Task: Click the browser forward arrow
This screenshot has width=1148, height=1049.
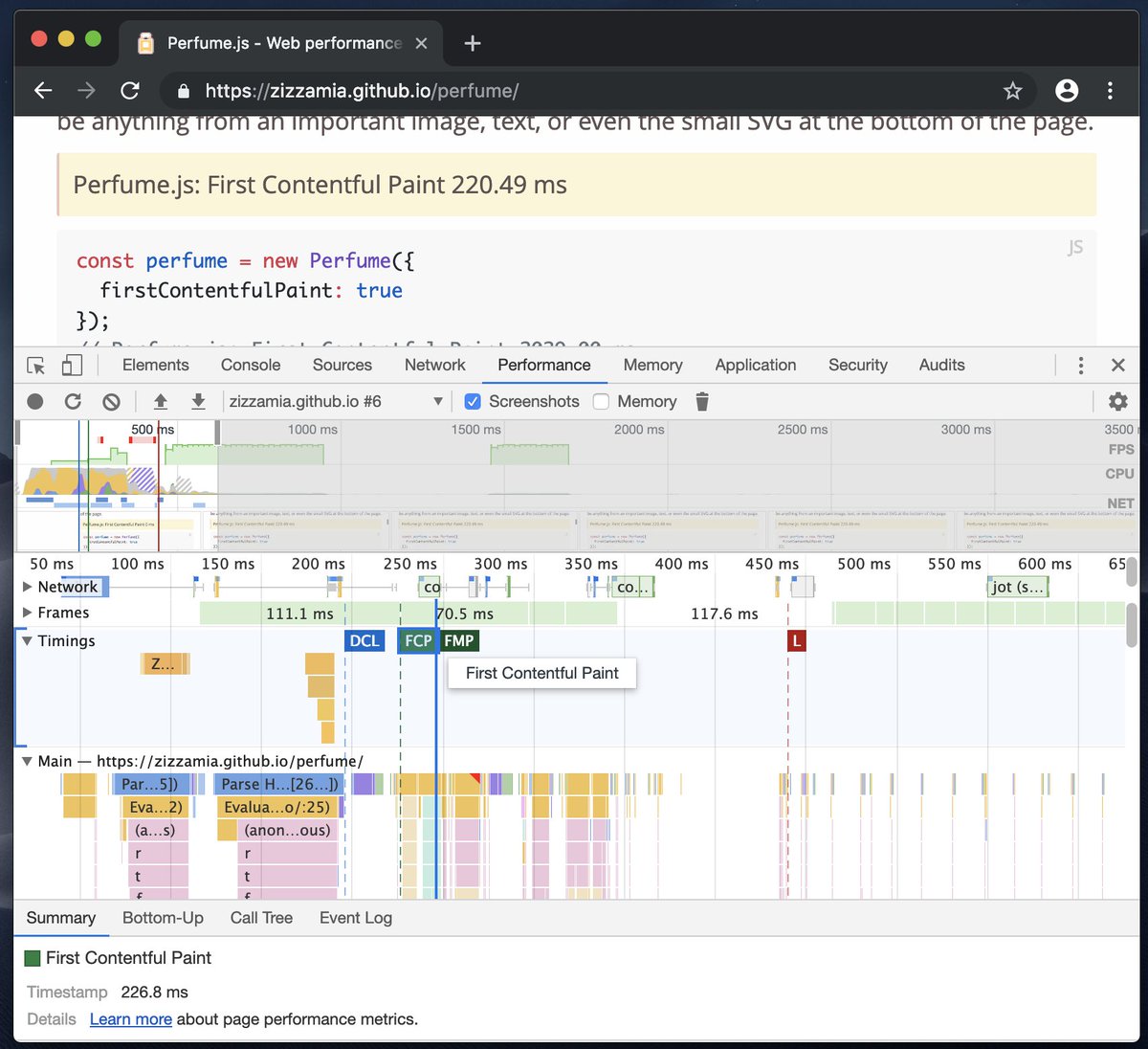Action: click(x=86, y=90)
